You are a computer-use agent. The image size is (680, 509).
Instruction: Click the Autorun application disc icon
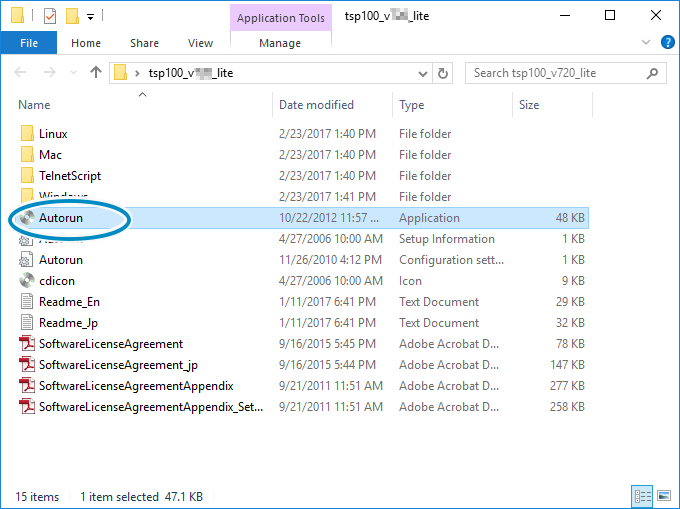(28, 218)
